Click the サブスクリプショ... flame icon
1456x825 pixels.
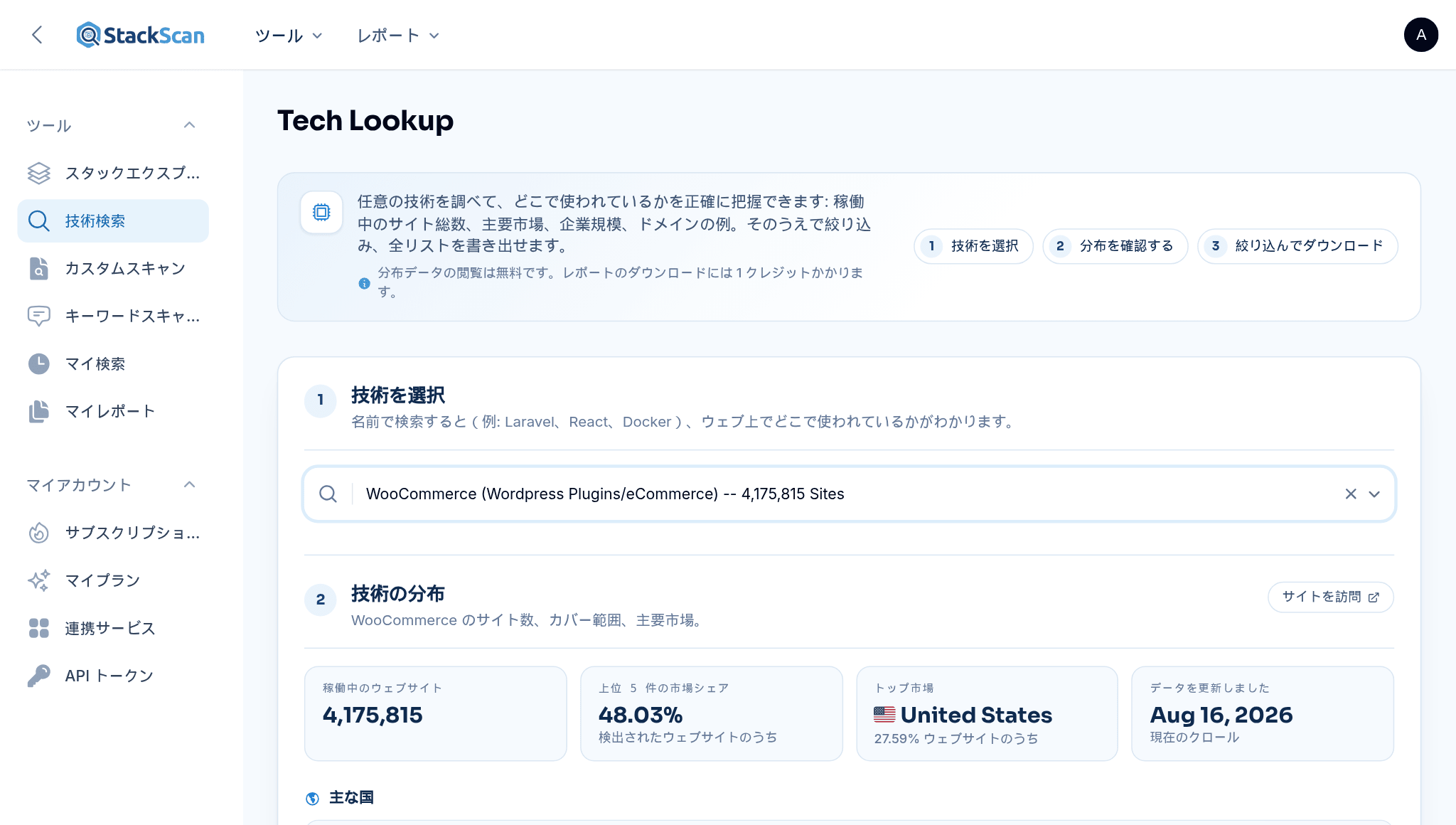point(39,533)
